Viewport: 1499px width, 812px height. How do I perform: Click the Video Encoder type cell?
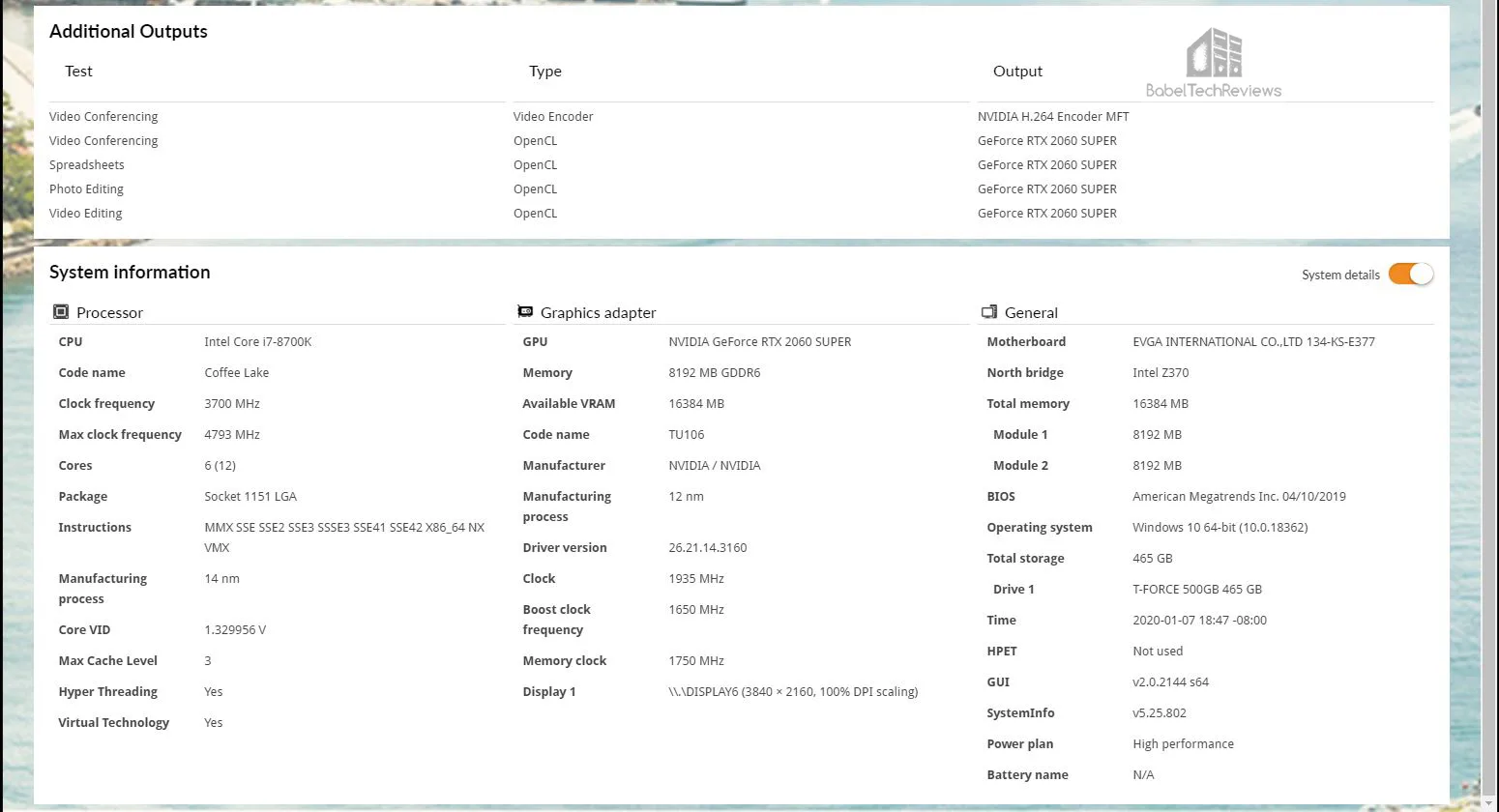(553, 117)
